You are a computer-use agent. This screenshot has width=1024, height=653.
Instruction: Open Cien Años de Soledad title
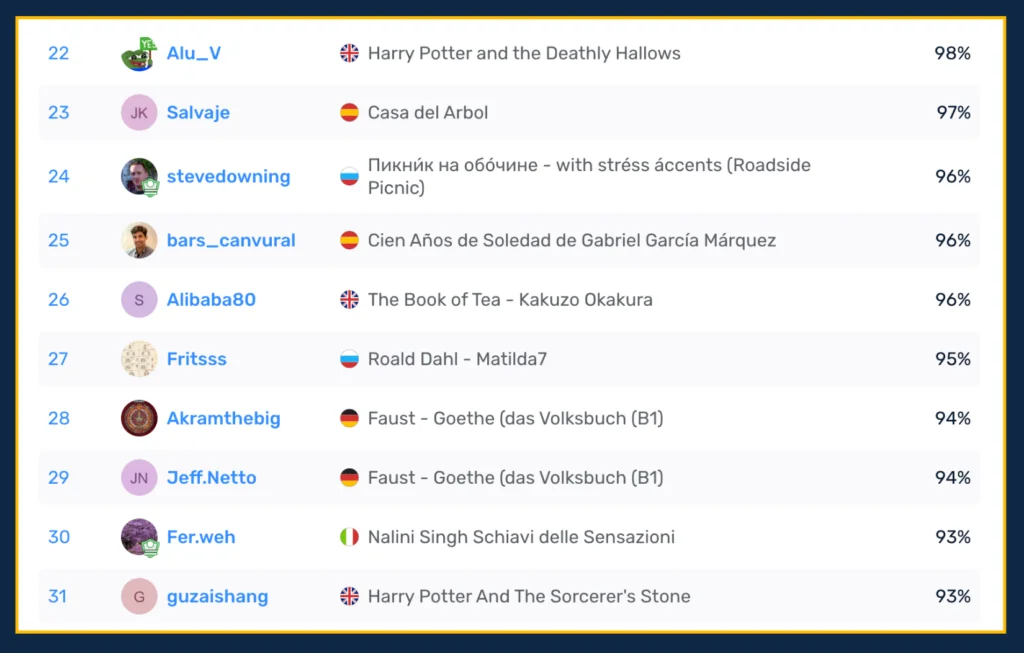point(571,240)
